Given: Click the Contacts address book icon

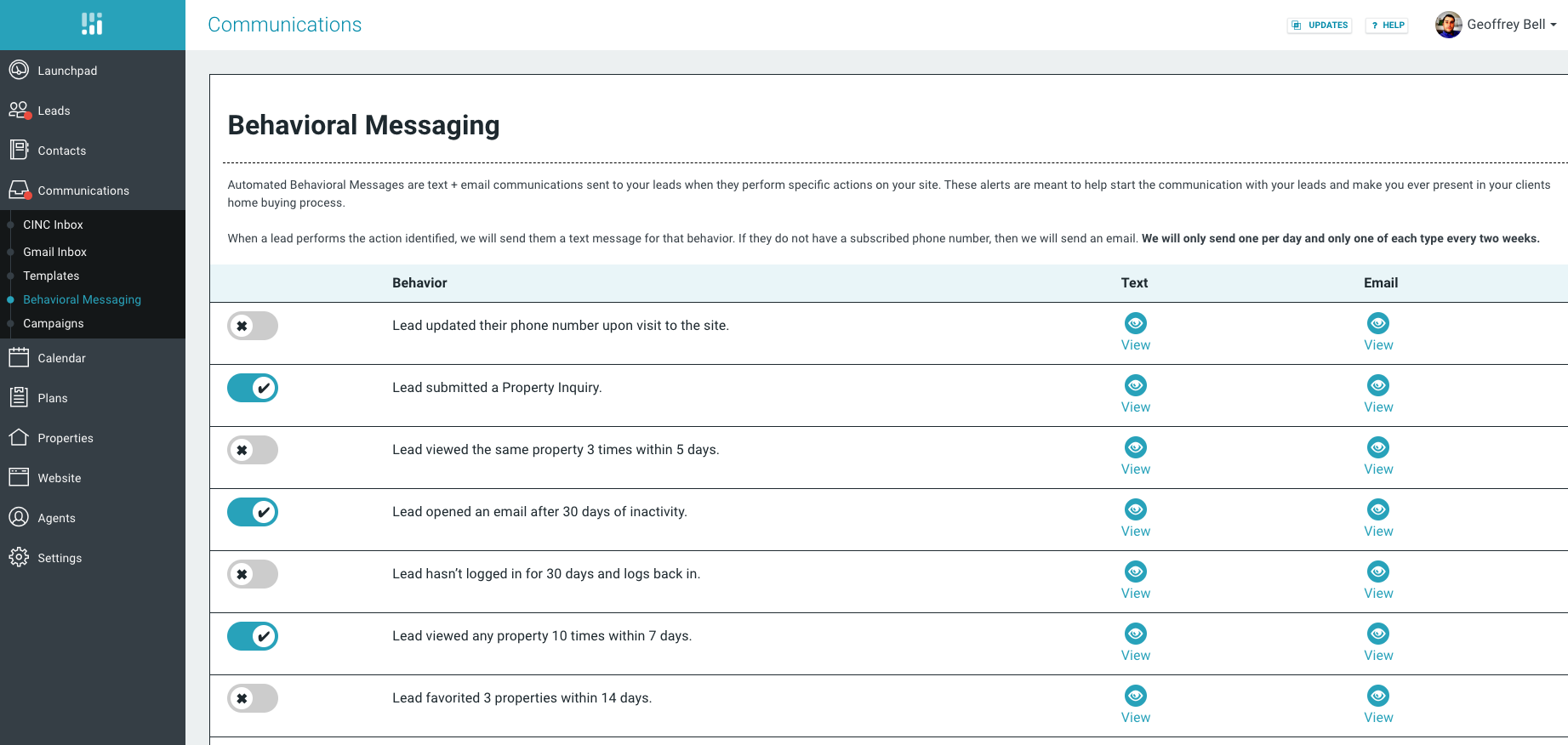Looking at the screenshot, I should tap(19, 150).
